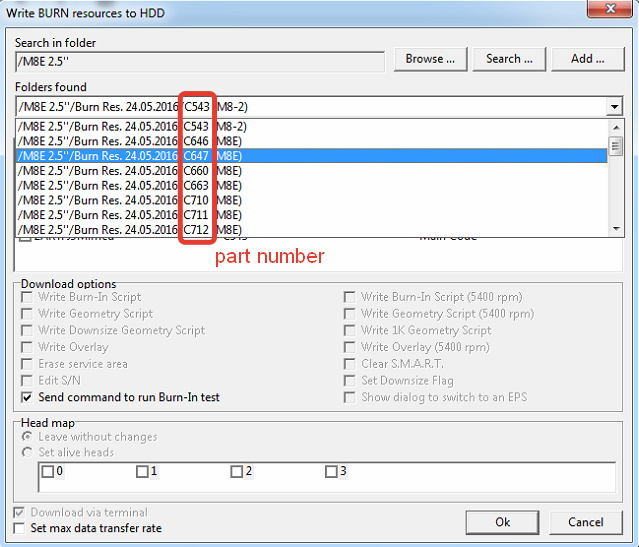Confirm with the Ok button
Screen dimensions: 639x547
pyautogui.click(x=503, y=522)
